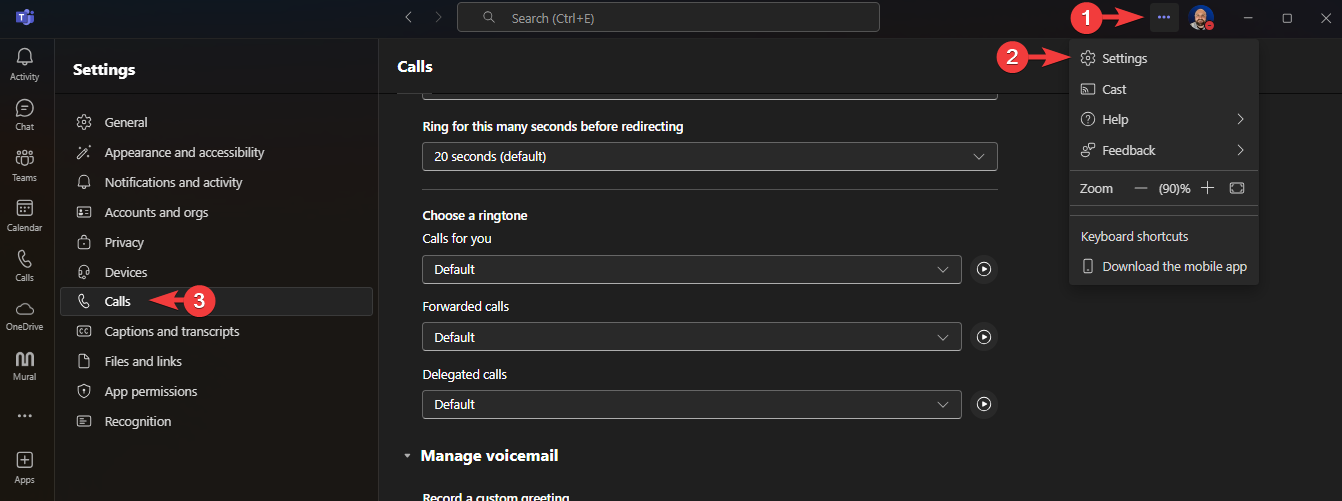Image resolution: width=1342 pixels, height=501 pixels.
Task: Open the Activity feed in sidebar
Action: coord(25,65)
